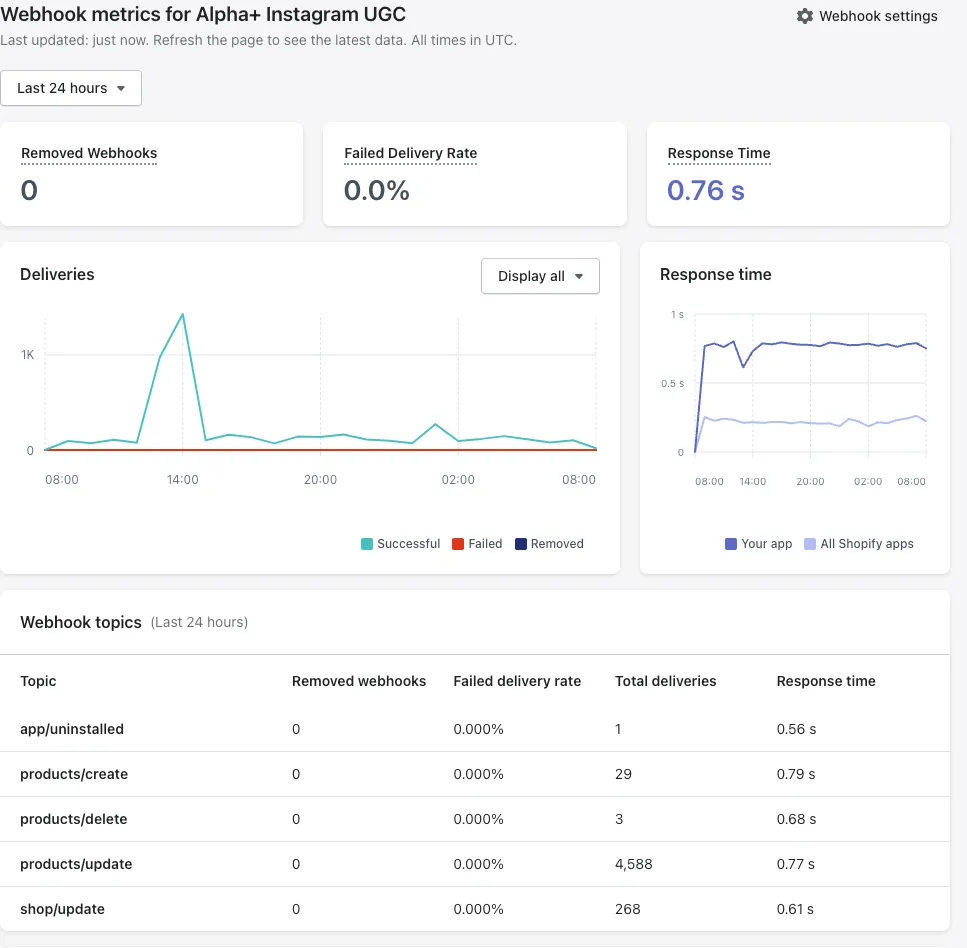Click the Deliveries chart peak near 14:00
The height and width of the screenshot is (948, 967).
pos(182,315)
